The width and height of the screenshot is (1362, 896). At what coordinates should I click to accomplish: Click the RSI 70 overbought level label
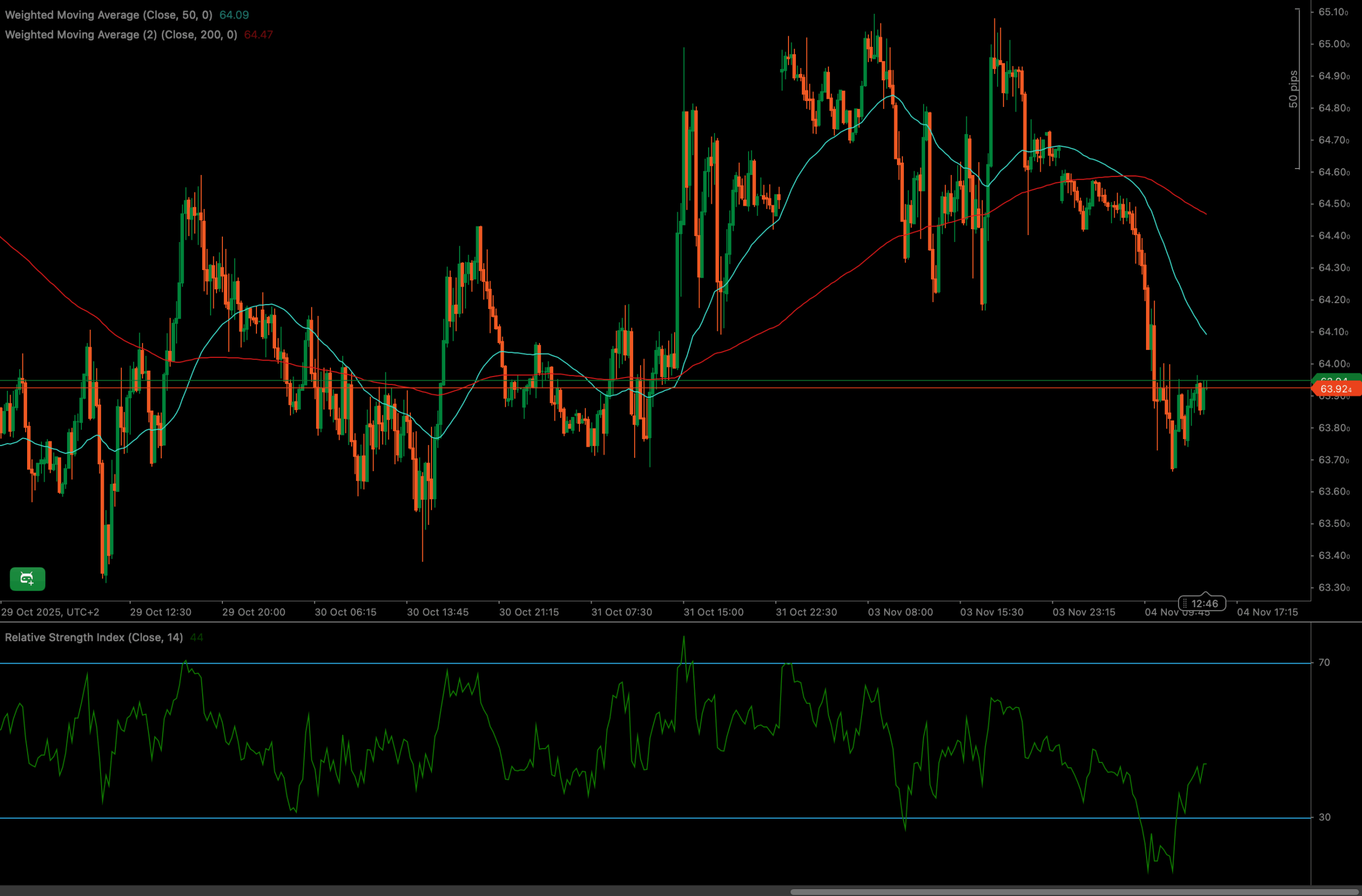coord(1324,663)
